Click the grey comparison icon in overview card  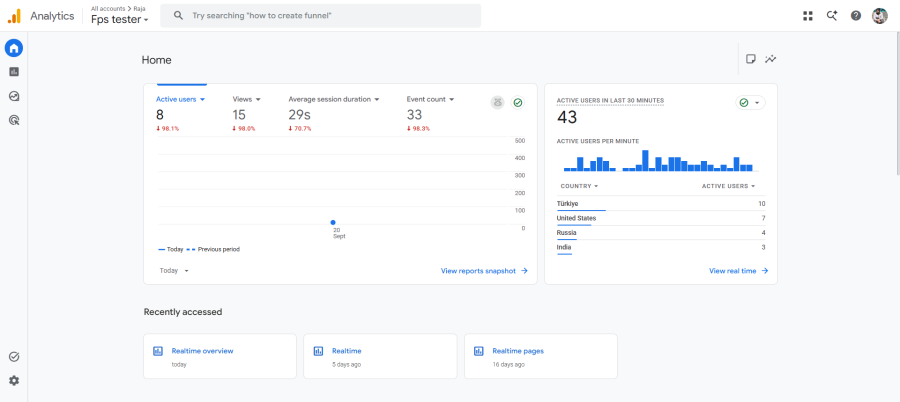click(497, 102)
